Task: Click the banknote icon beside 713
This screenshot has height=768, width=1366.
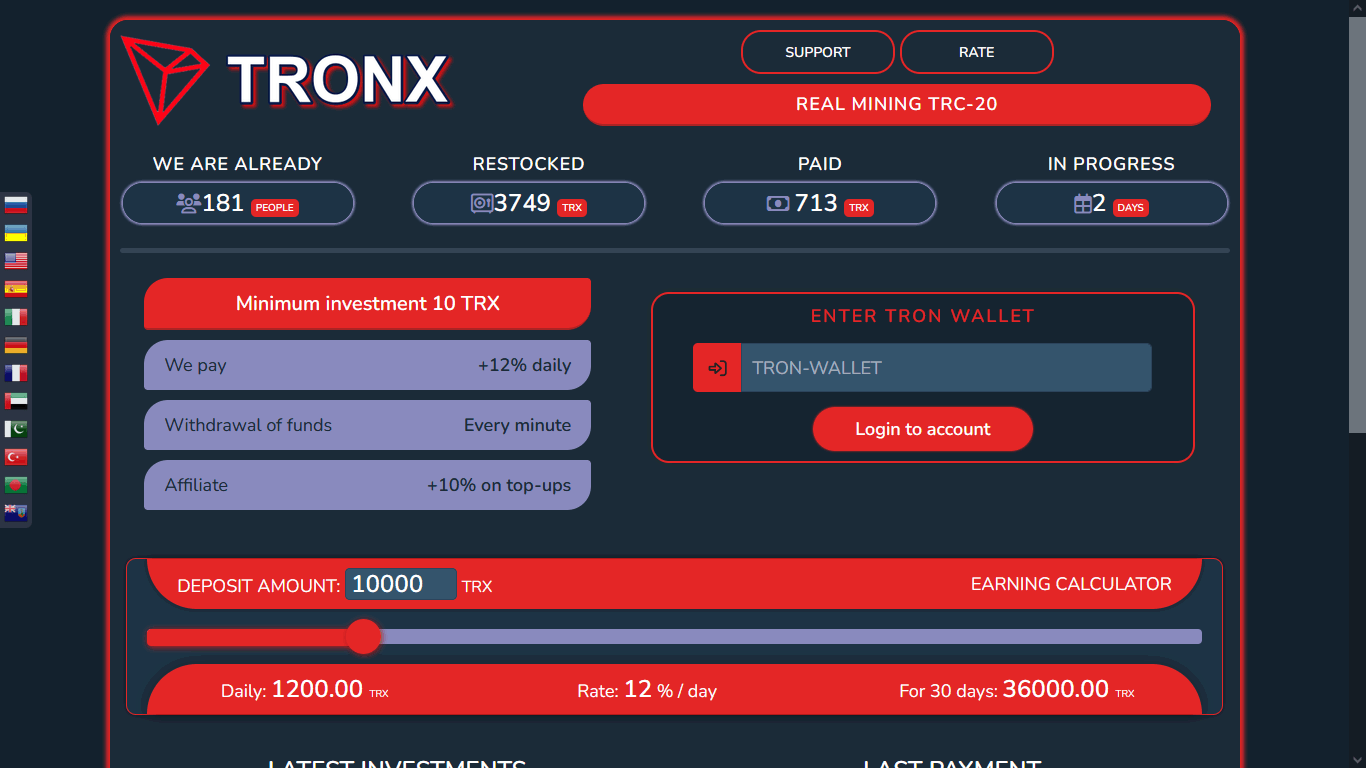Action: pos(778,203)
